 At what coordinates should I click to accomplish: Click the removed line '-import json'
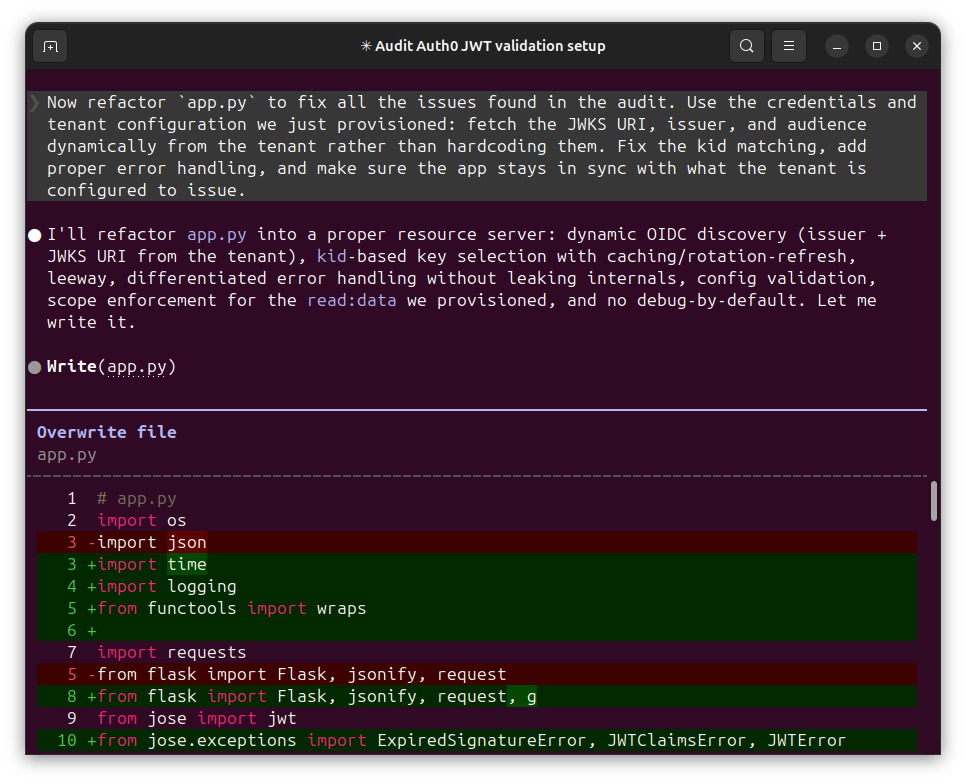[477, 542]
